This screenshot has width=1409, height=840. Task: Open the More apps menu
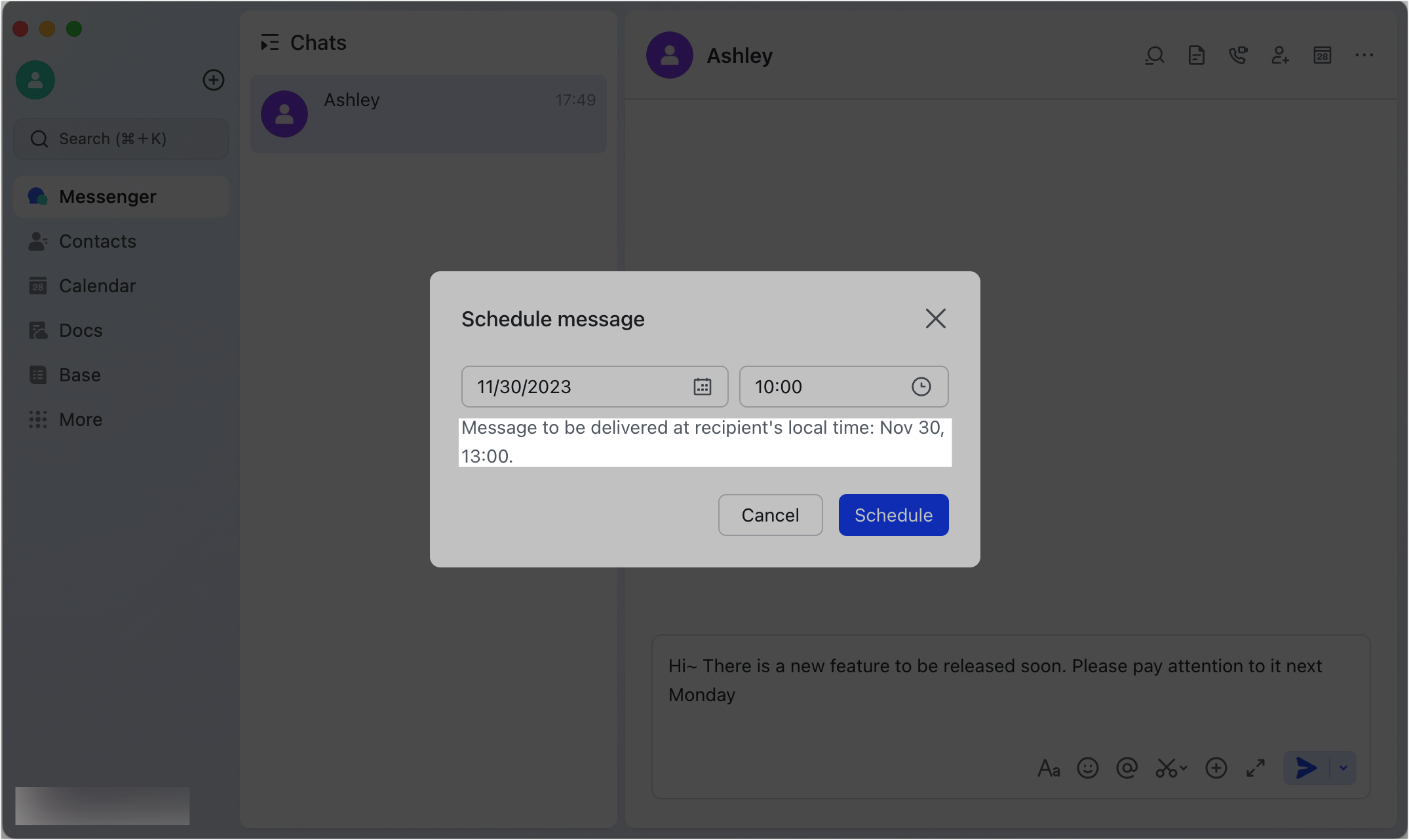pos(80,419)
